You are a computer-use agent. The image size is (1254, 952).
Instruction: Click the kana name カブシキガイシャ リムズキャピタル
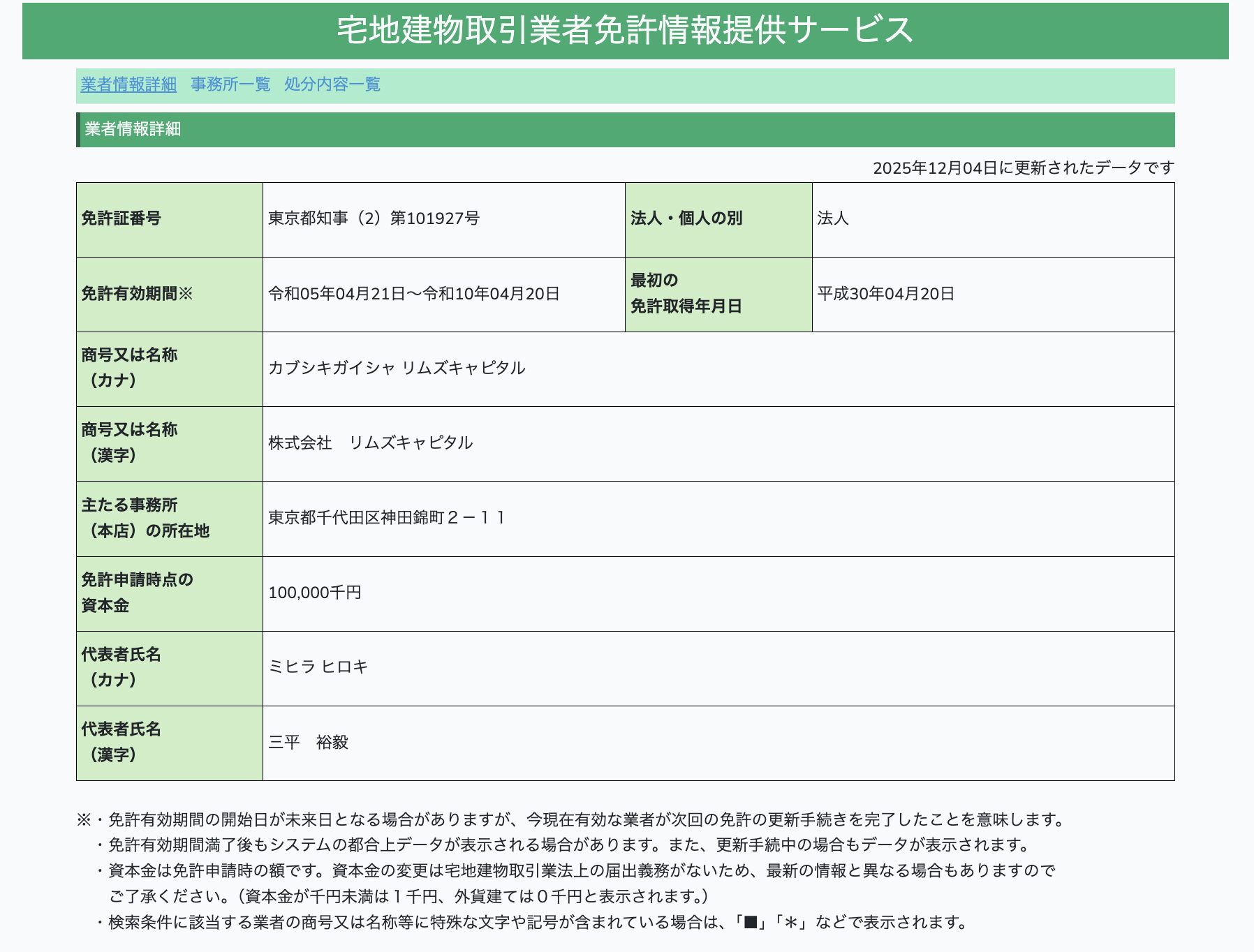point(397,368)
